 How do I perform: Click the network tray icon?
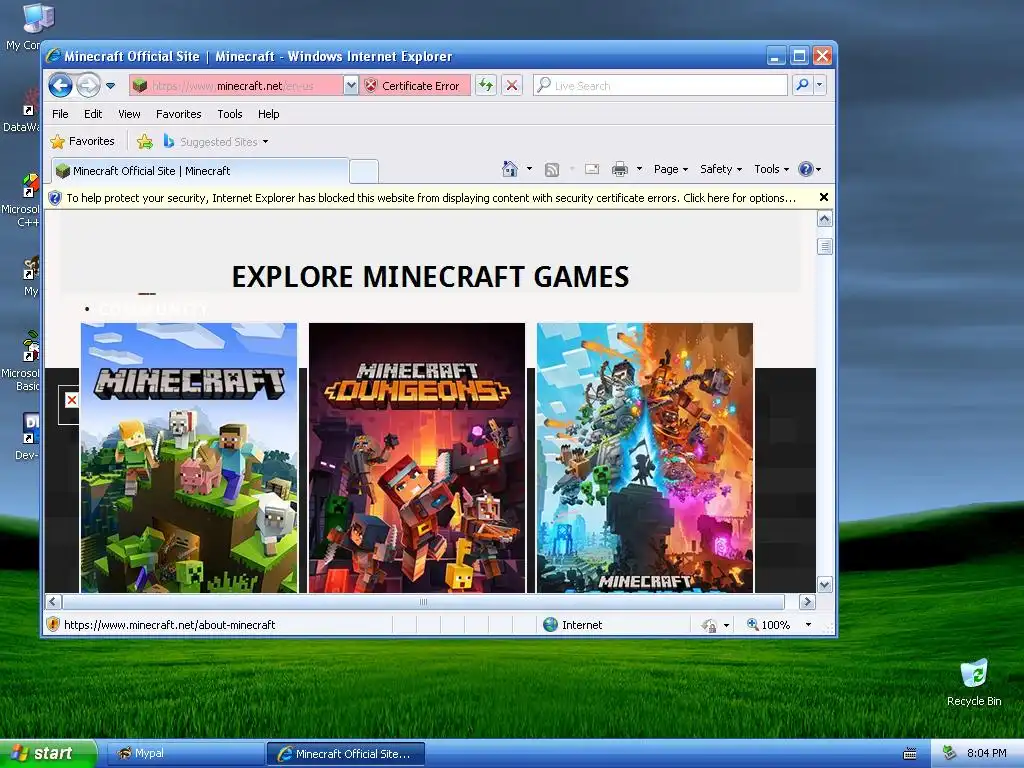coord(949,753)
